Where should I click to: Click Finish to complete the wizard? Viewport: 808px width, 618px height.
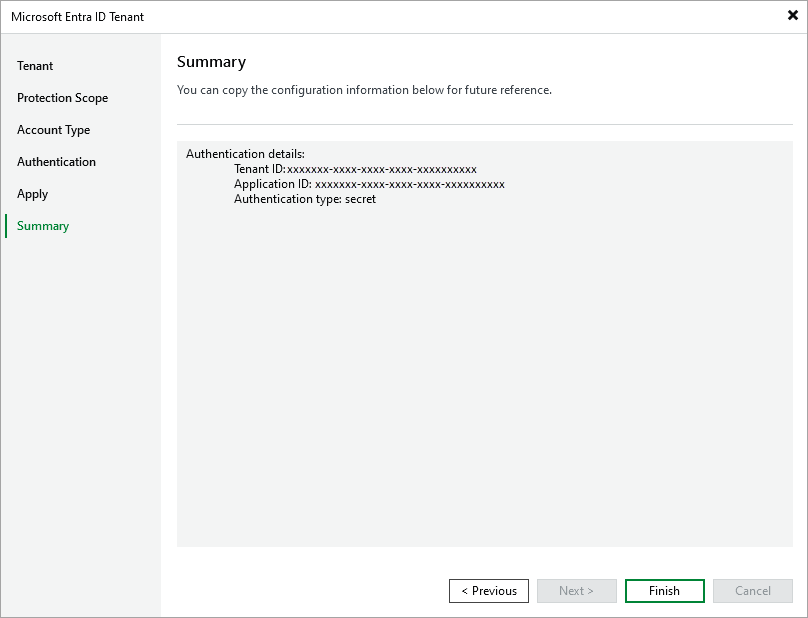point(664,590)
